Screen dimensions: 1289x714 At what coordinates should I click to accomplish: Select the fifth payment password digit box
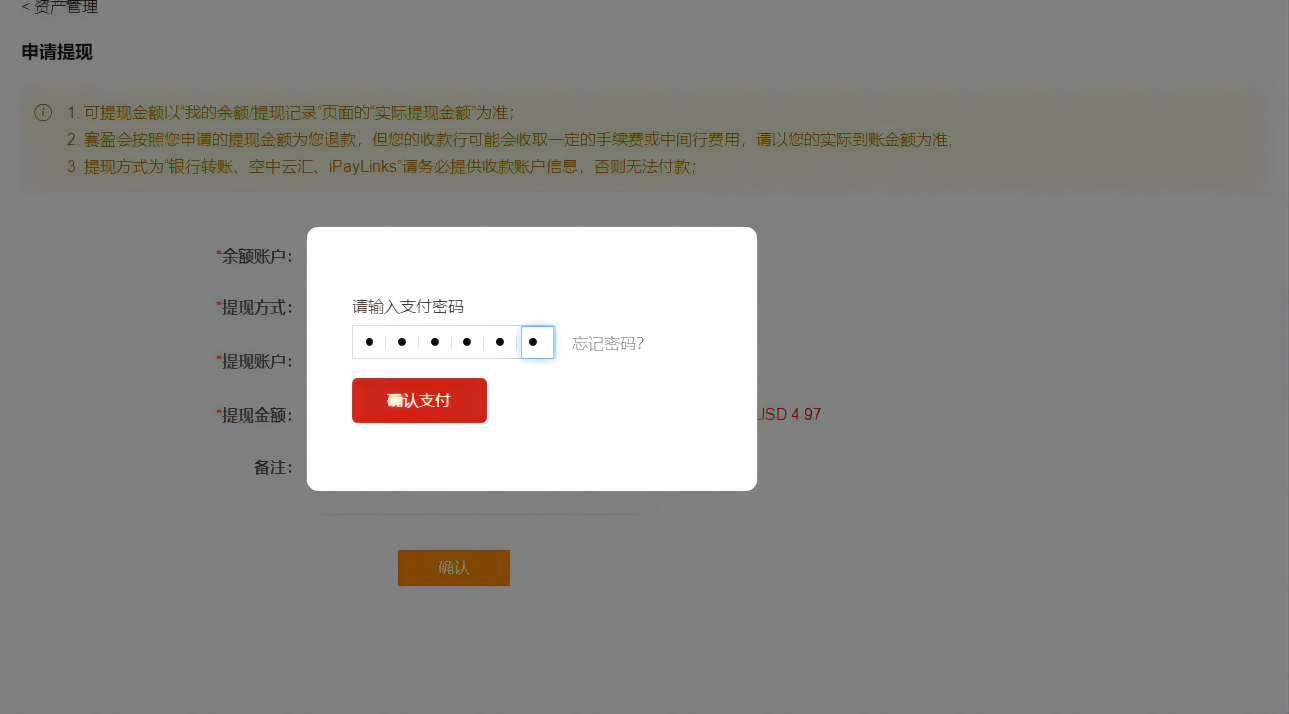point(501,342)
